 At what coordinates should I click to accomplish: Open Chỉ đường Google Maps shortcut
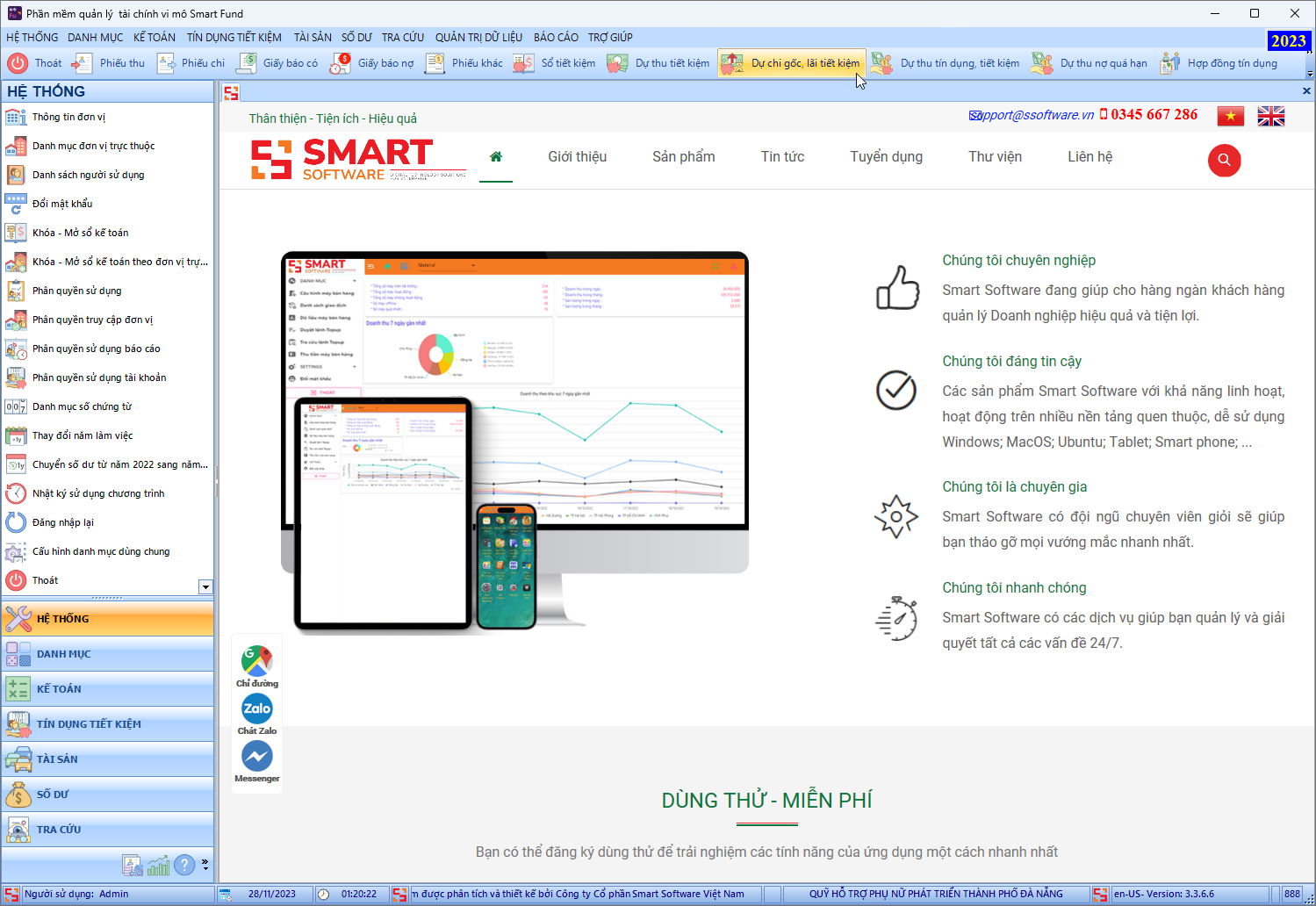[257, 666]
